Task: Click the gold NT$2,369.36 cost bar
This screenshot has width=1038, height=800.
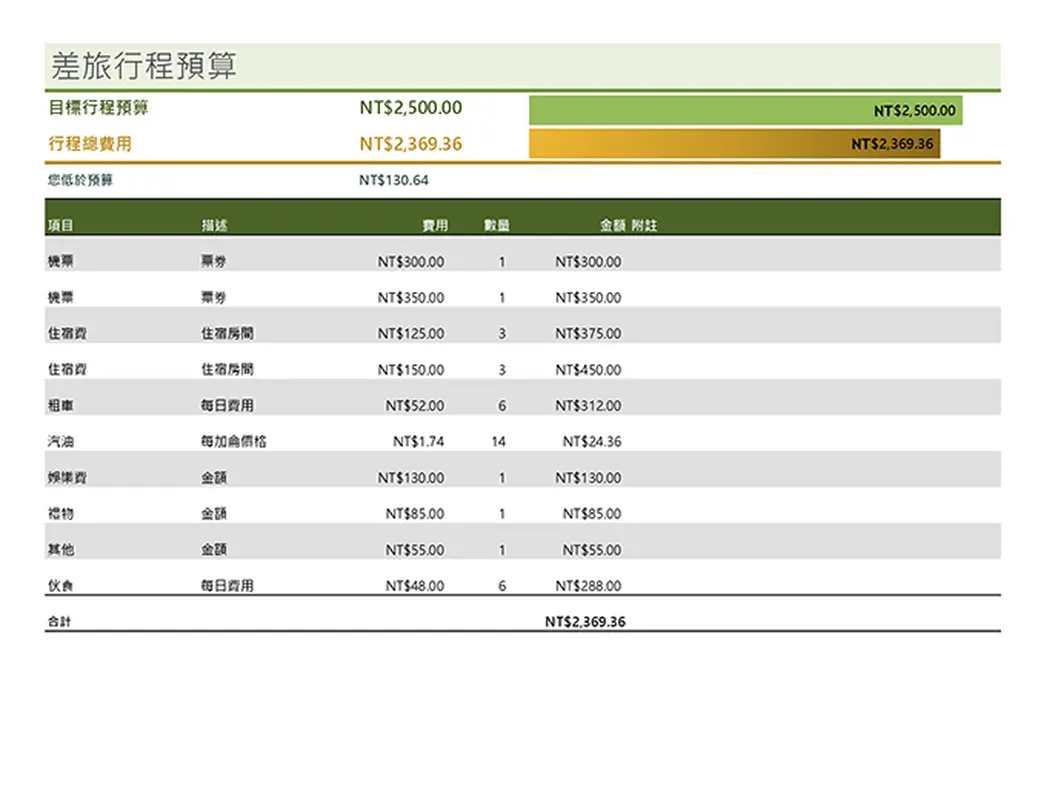Action: pyautogui.click(x=734, y=144)
